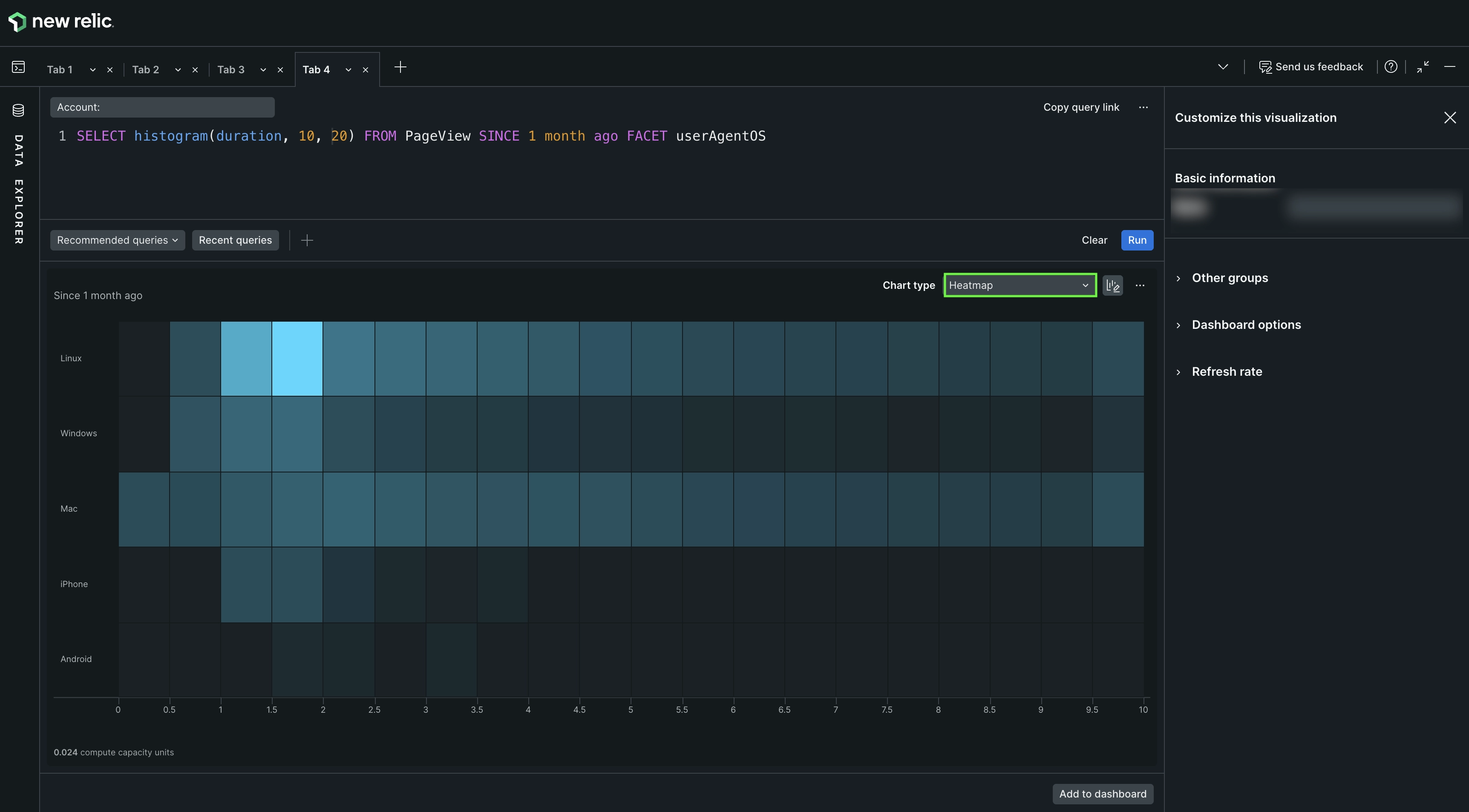Click Add to dashboard button
Image resolution: width=1469 pixels, height=812 pixels.
tap(1102, 794)
